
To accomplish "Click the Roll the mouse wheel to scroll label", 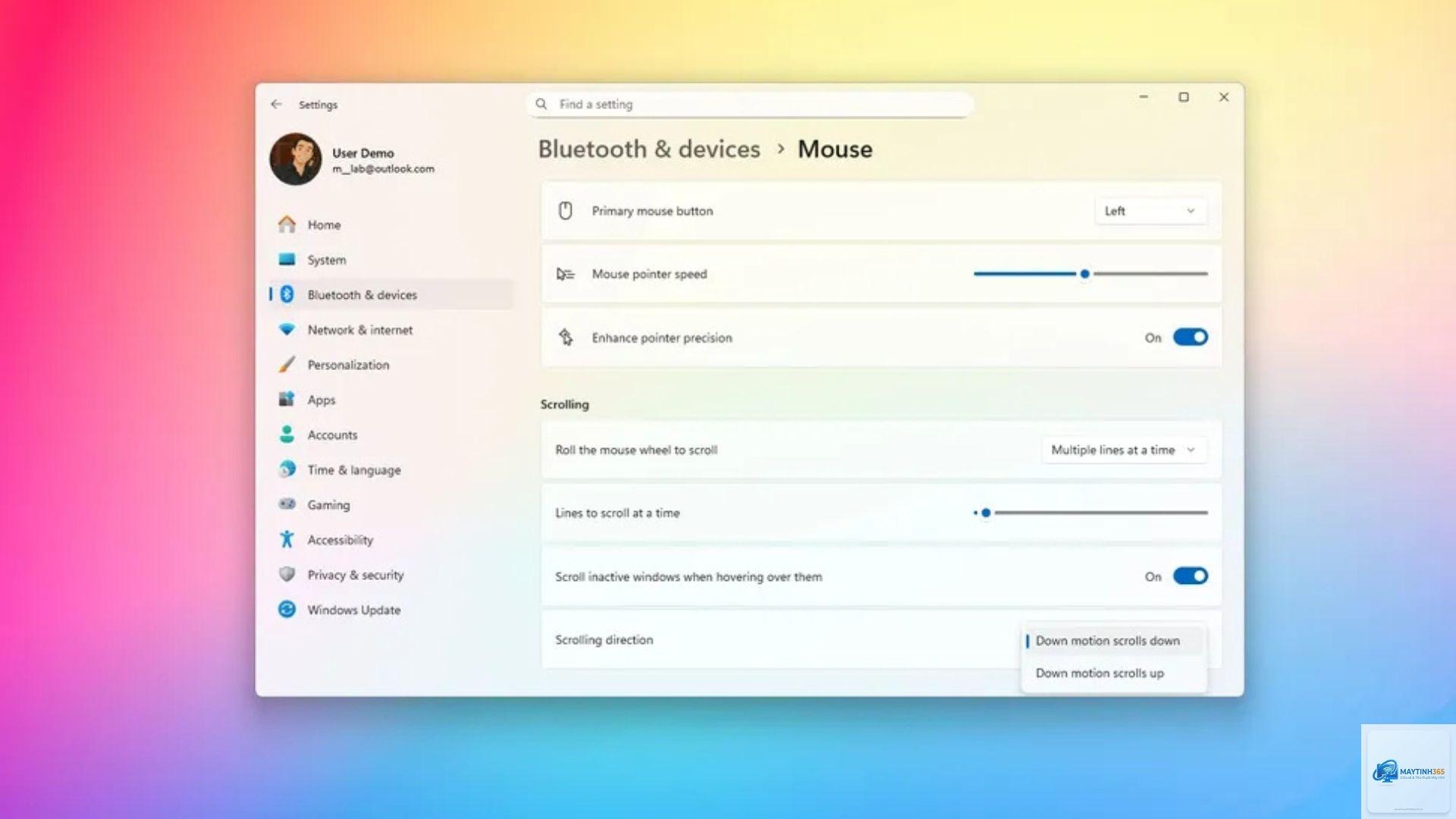I will click(636, 450).
